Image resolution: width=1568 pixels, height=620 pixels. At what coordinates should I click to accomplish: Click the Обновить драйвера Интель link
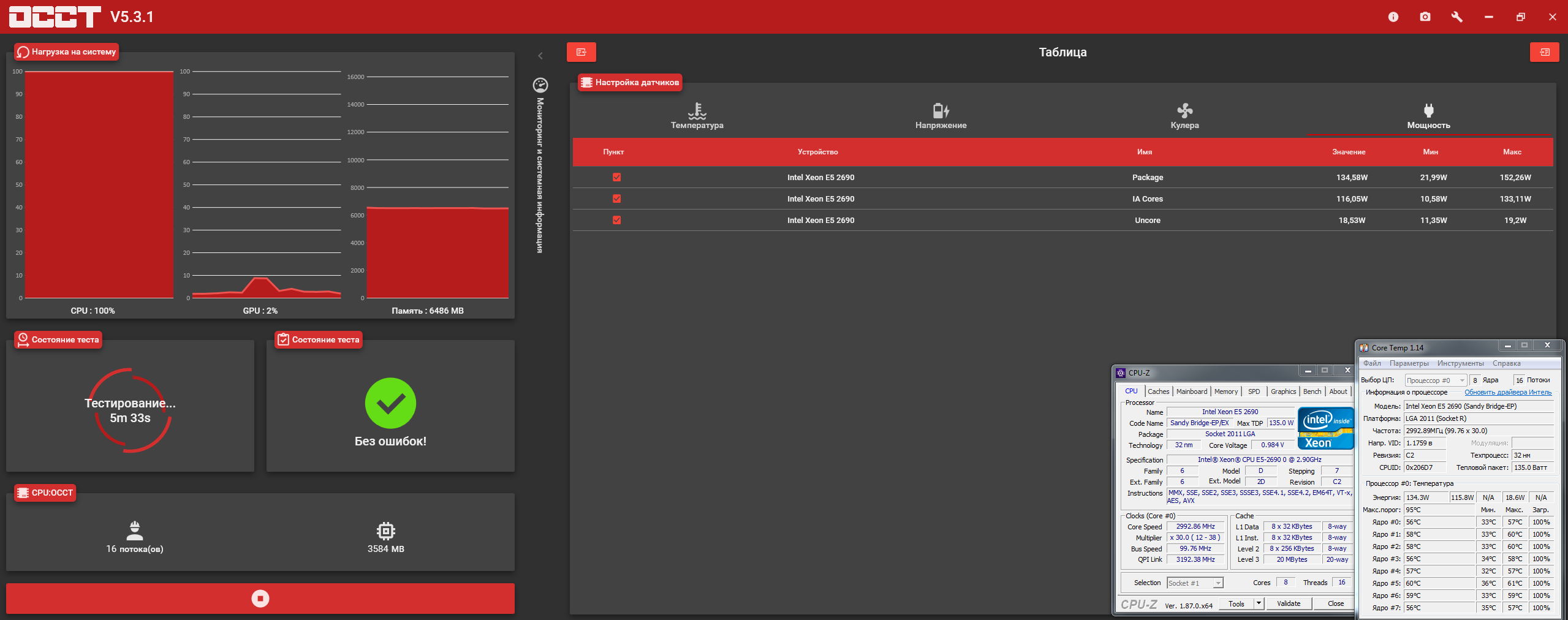tap(1508, 392)
